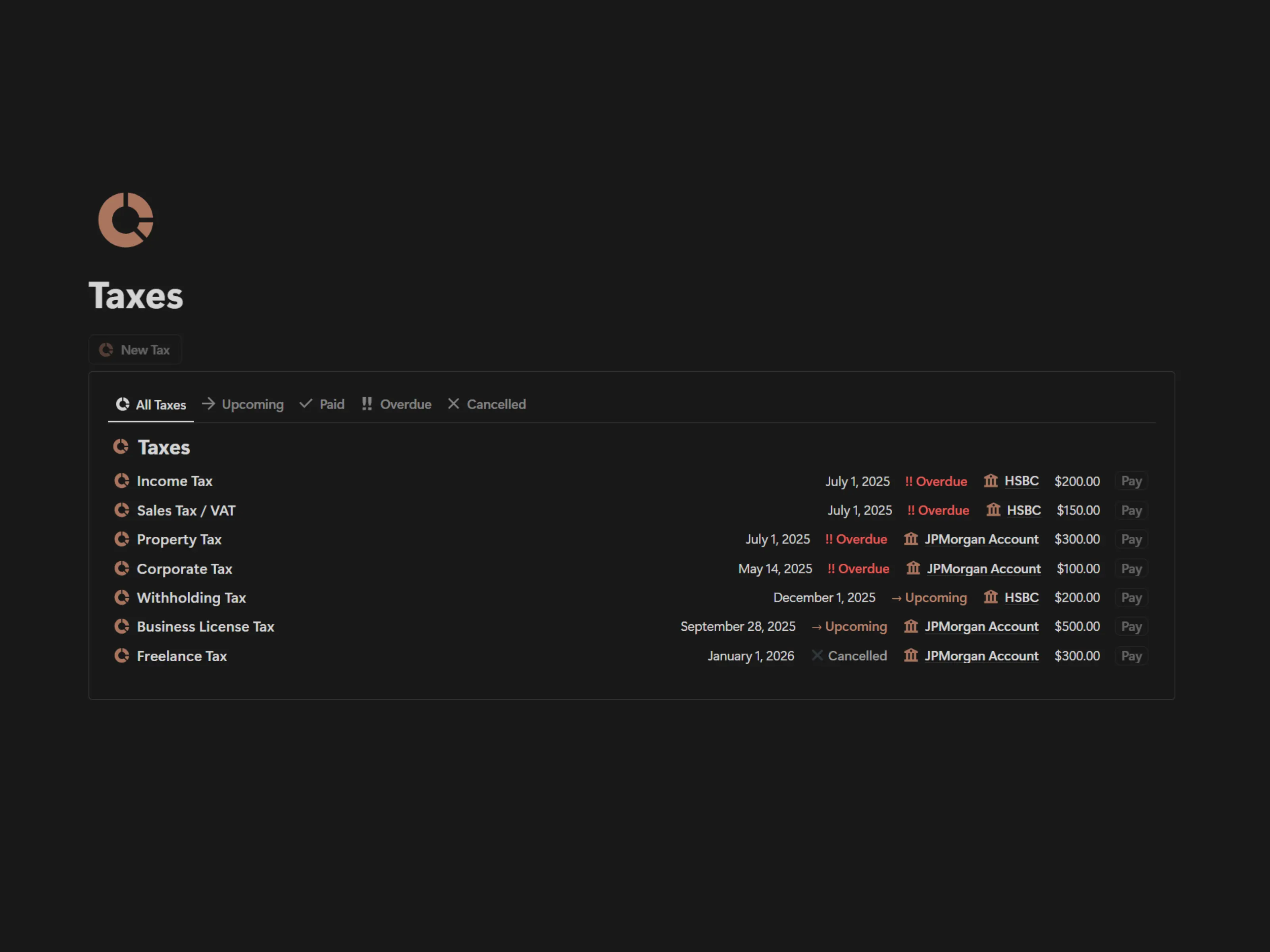Click the pie icon beside Income Tax
This screenshot has height=952, width=1270.
[122, 481]
